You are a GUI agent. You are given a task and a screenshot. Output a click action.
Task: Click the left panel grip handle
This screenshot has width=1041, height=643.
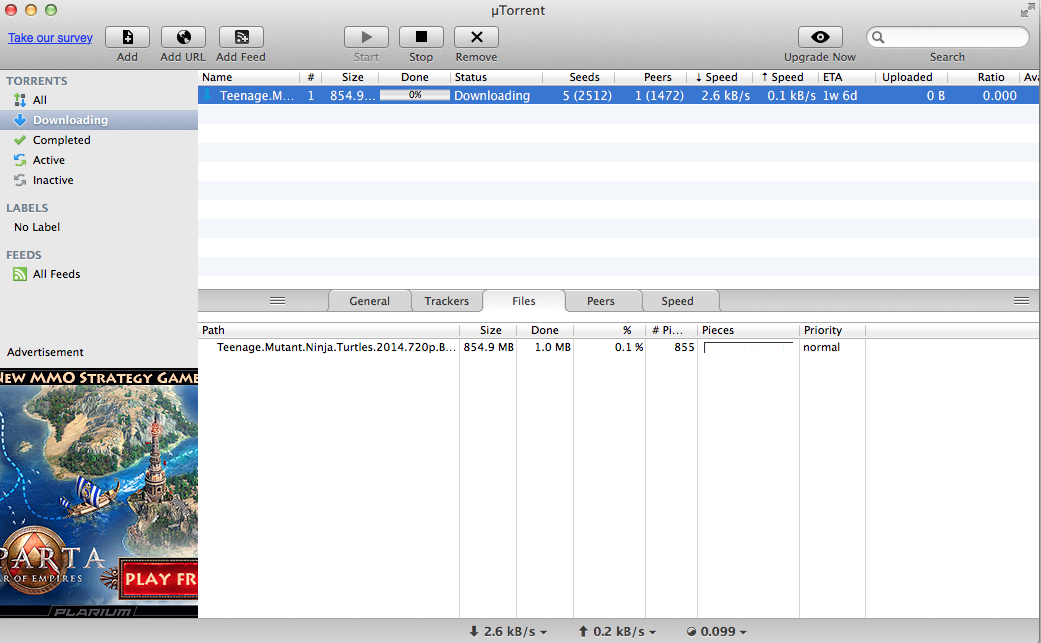click(x=278, y=301)
